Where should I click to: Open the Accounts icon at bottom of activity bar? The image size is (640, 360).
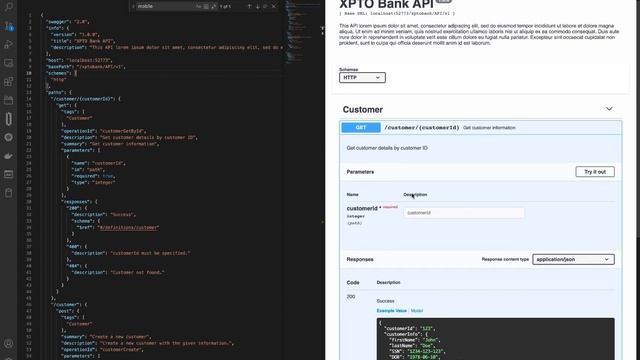coord(9,344)
